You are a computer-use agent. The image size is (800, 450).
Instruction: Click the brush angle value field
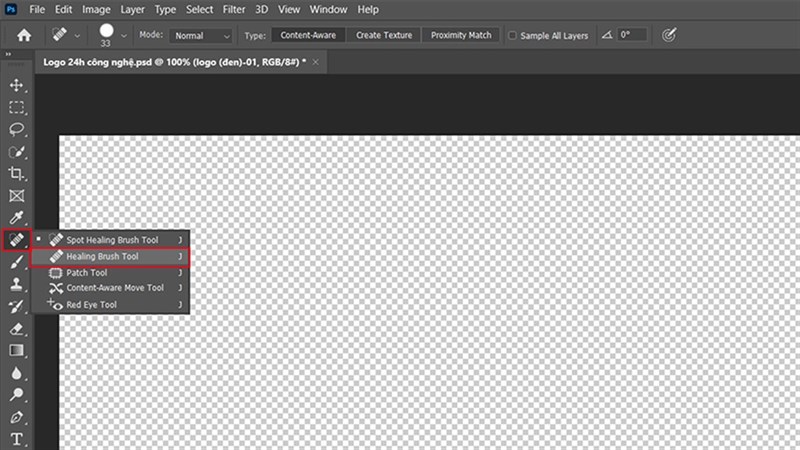(x=632, y=35)
